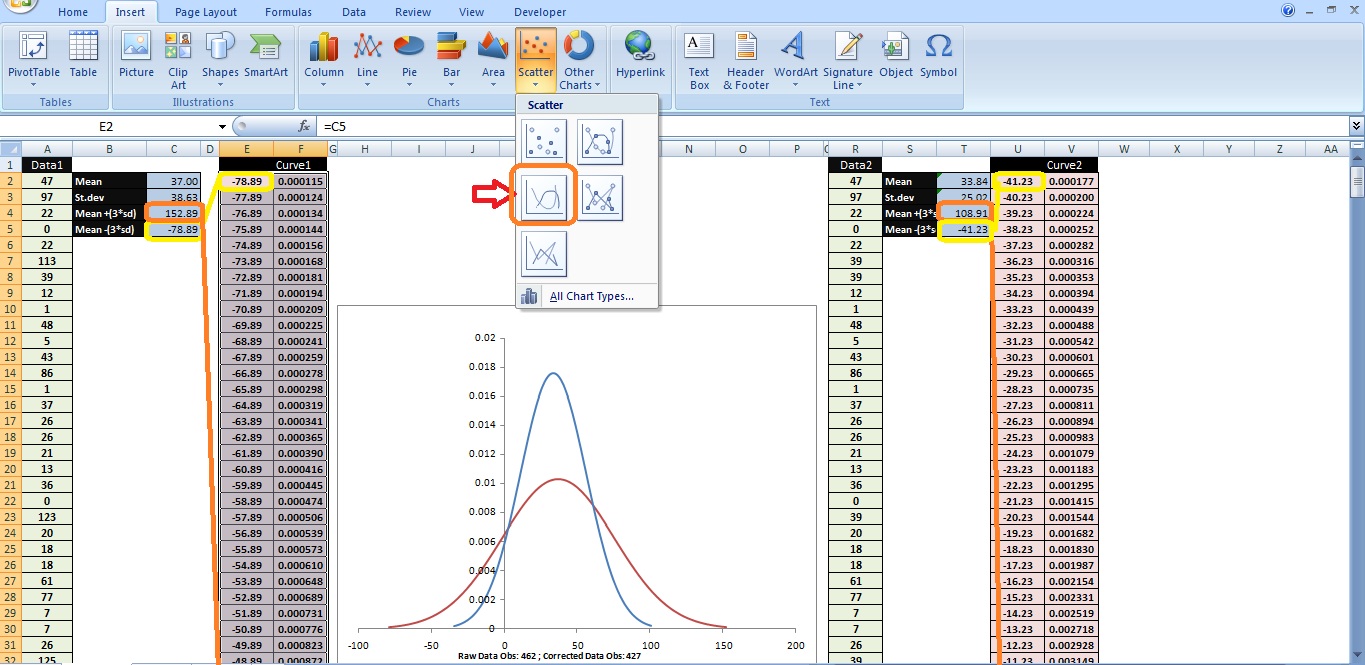
Task: Open the Developer tab
Action: click(x=539, y=12)
